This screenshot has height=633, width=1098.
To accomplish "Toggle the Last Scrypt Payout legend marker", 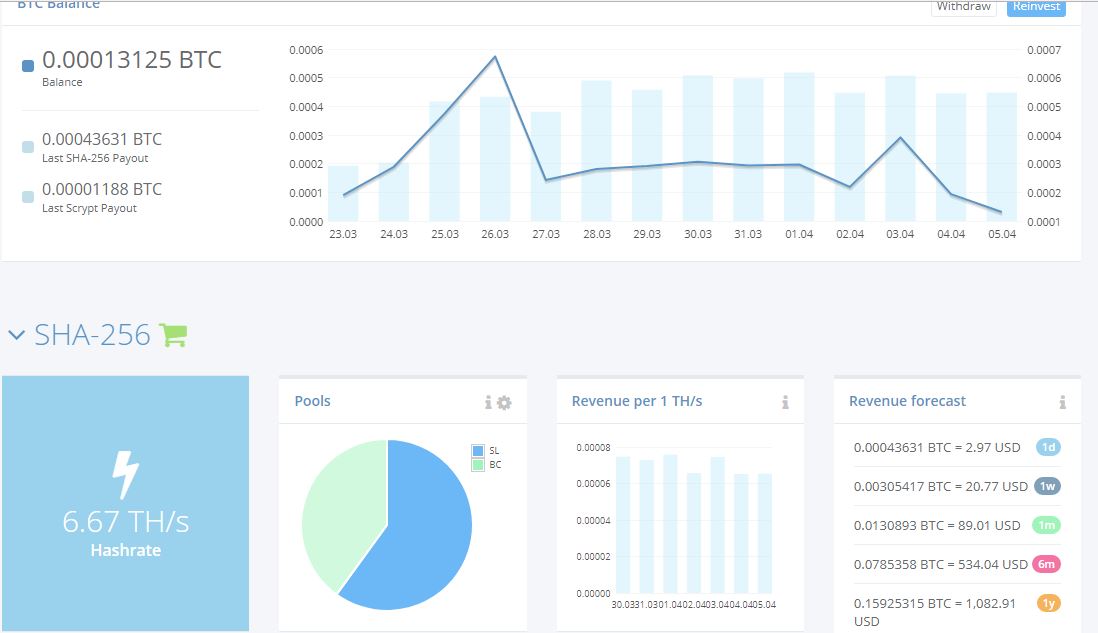I will pyautogui.click(x=28, y=197).
